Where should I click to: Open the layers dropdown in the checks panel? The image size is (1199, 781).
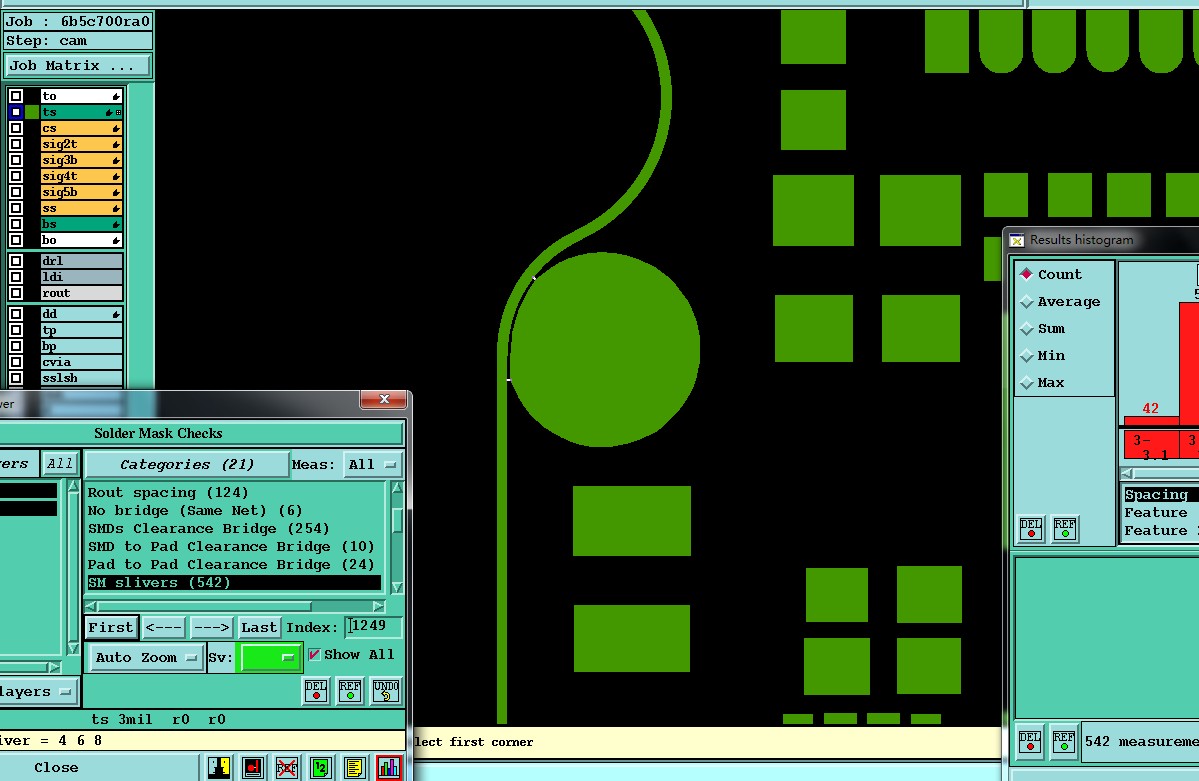[x=37, y=692]
